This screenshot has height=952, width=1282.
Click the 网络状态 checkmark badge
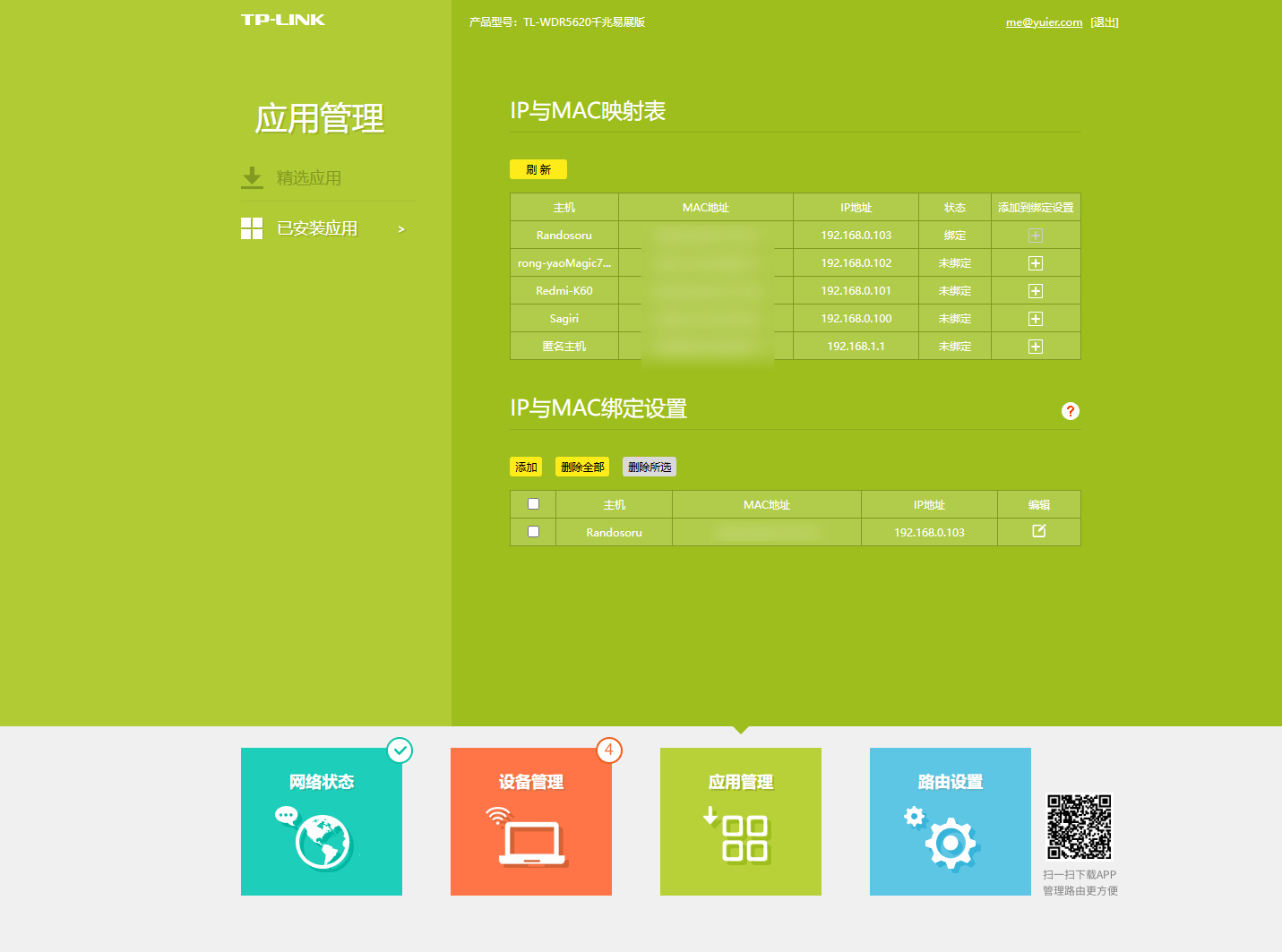[x=400, y=750]
